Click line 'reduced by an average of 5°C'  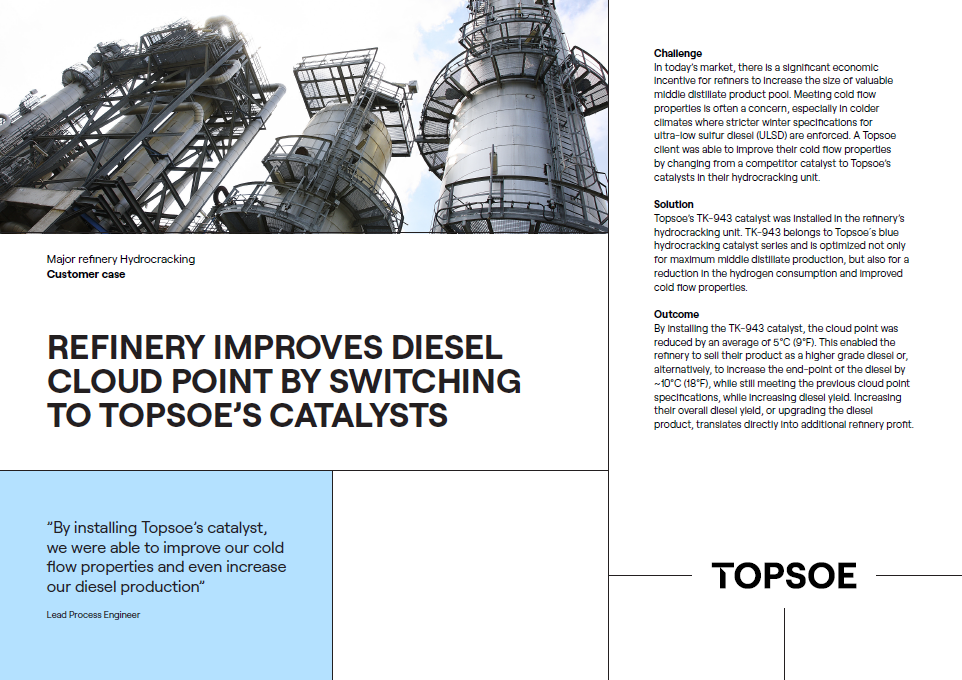pos(774,342)
